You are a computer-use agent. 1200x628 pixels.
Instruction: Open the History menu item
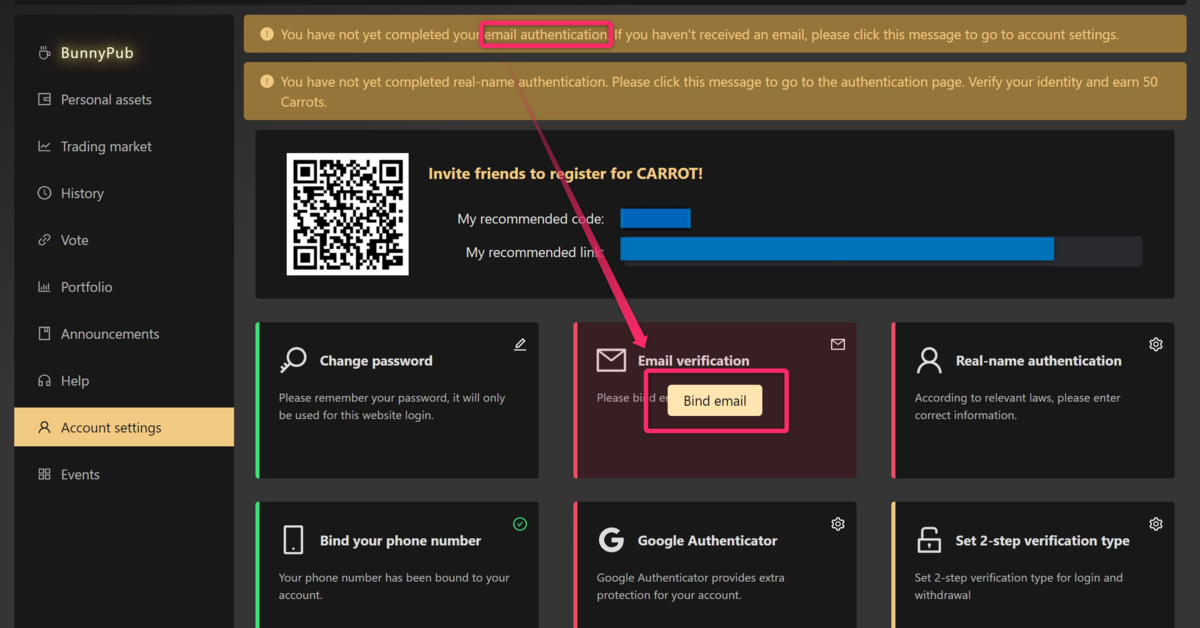(x=124, y=193)
